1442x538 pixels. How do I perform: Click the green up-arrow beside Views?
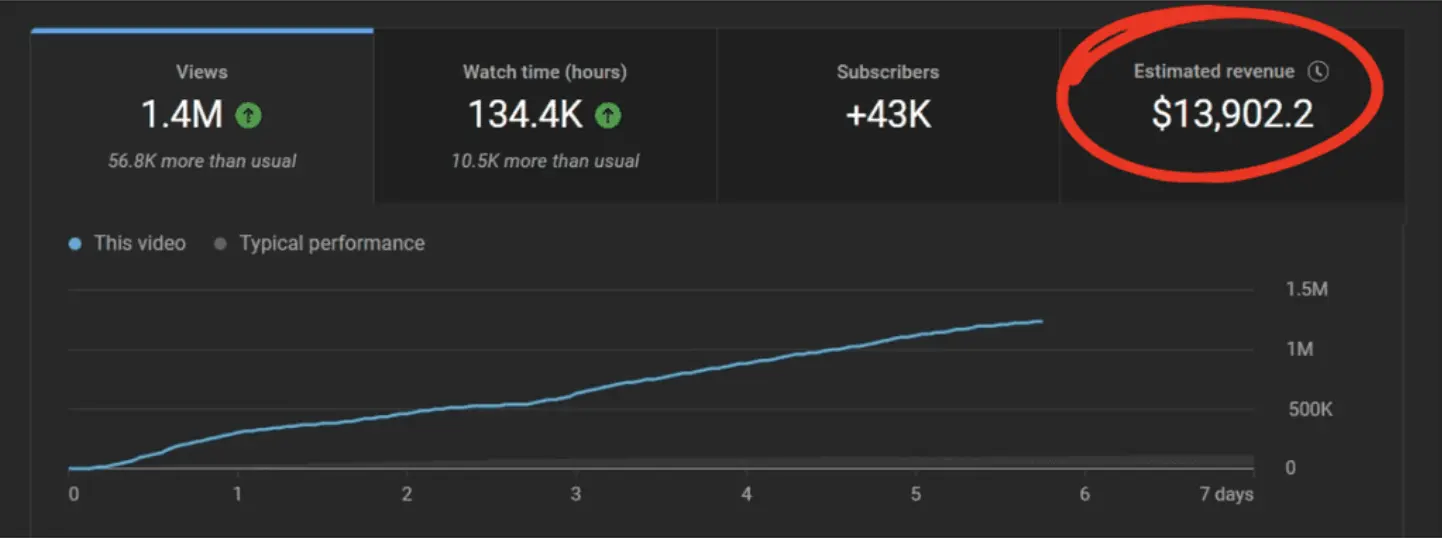248,116
